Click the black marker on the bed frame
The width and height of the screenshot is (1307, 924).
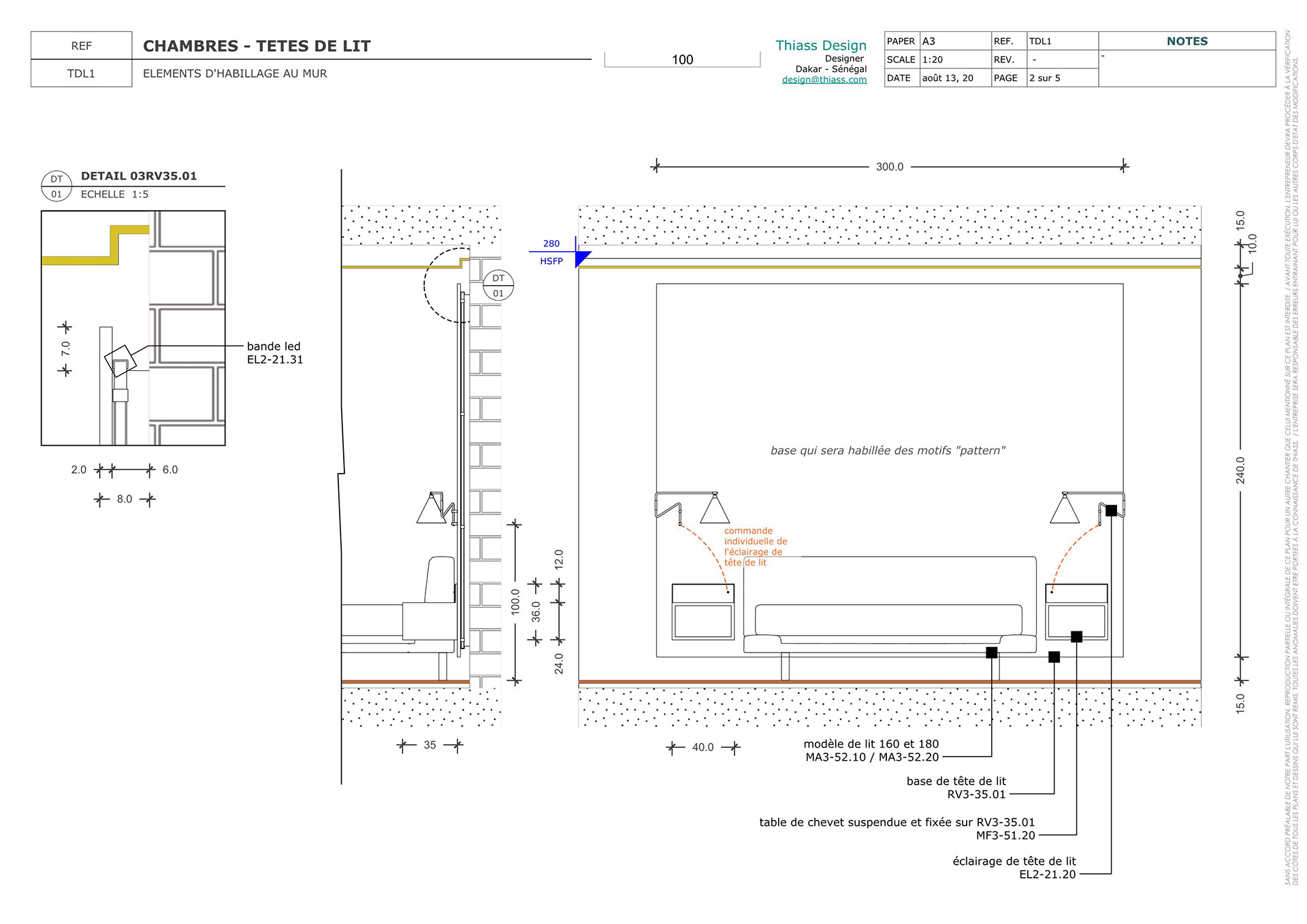coord(992,653)
